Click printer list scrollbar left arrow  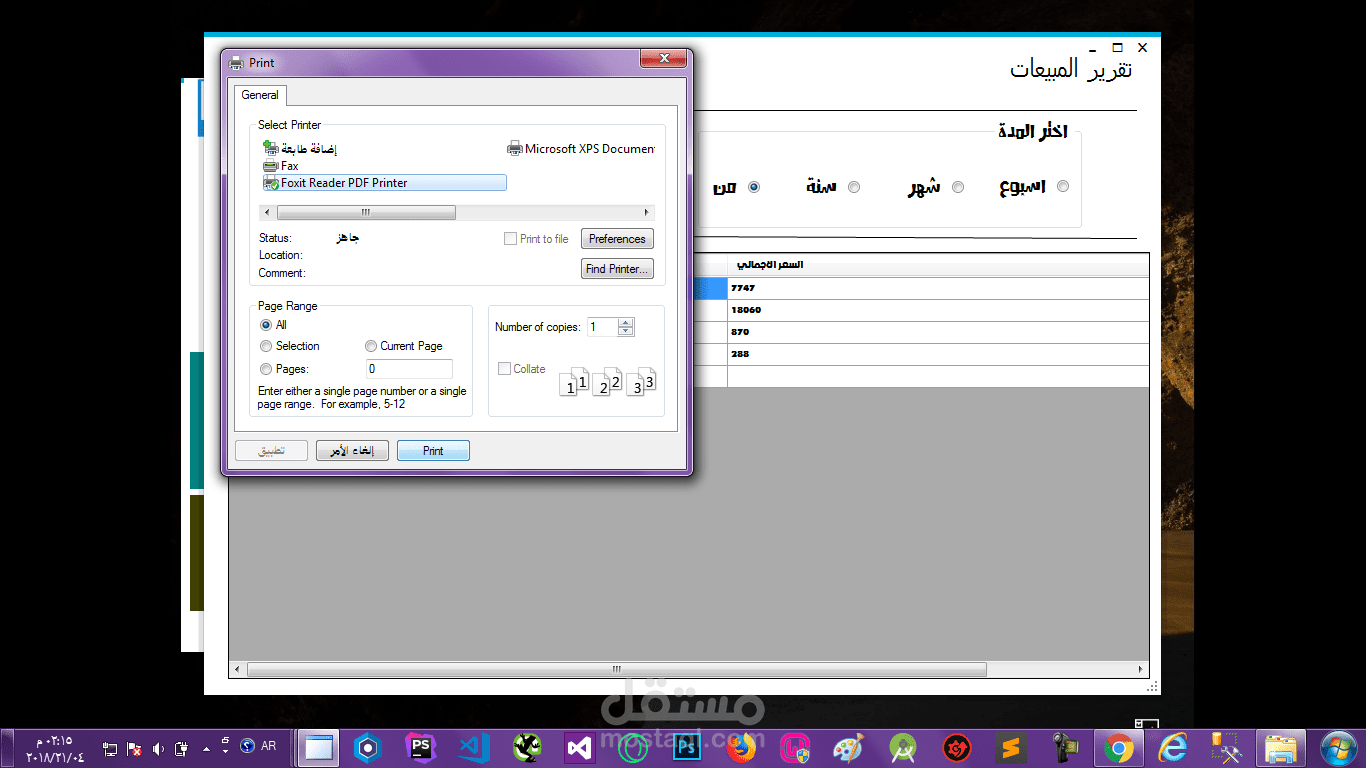tap(266, 213)
